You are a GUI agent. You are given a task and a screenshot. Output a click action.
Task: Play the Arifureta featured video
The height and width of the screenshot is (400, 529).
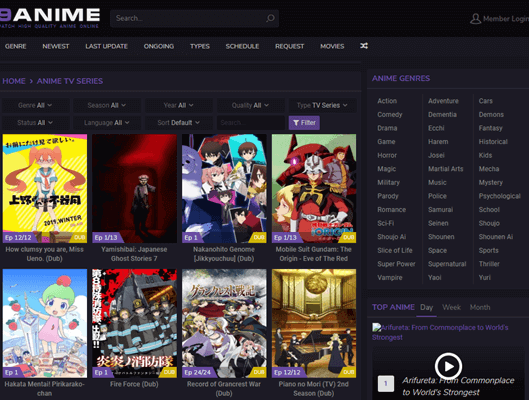[x=448, y=366]
